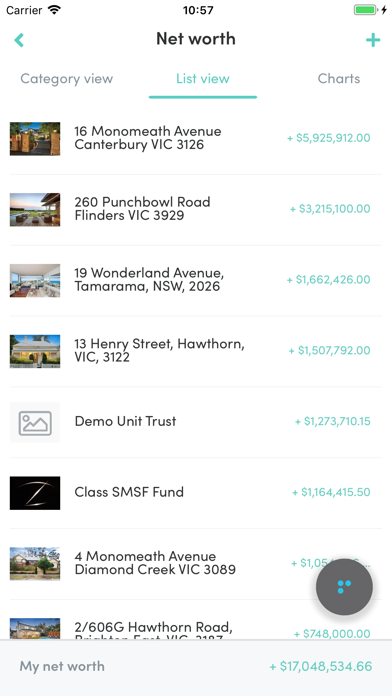This screenshot has height=696, width=392.
Task: Open 260 Punchbowl Road property photo
Action: 35,210
